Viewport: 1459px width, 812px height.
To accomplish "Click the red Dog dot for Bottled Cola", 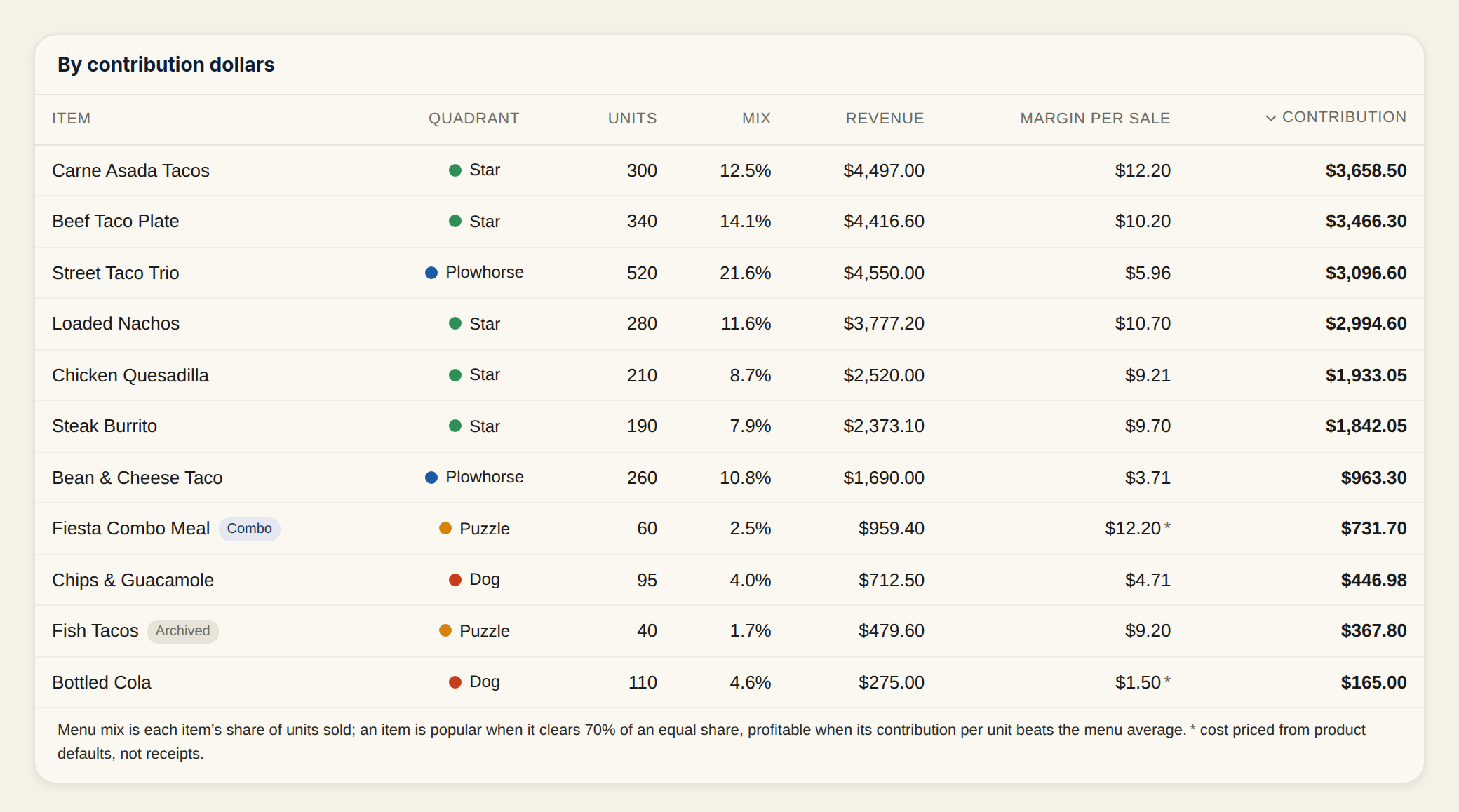I will click(x=455, y=682).
